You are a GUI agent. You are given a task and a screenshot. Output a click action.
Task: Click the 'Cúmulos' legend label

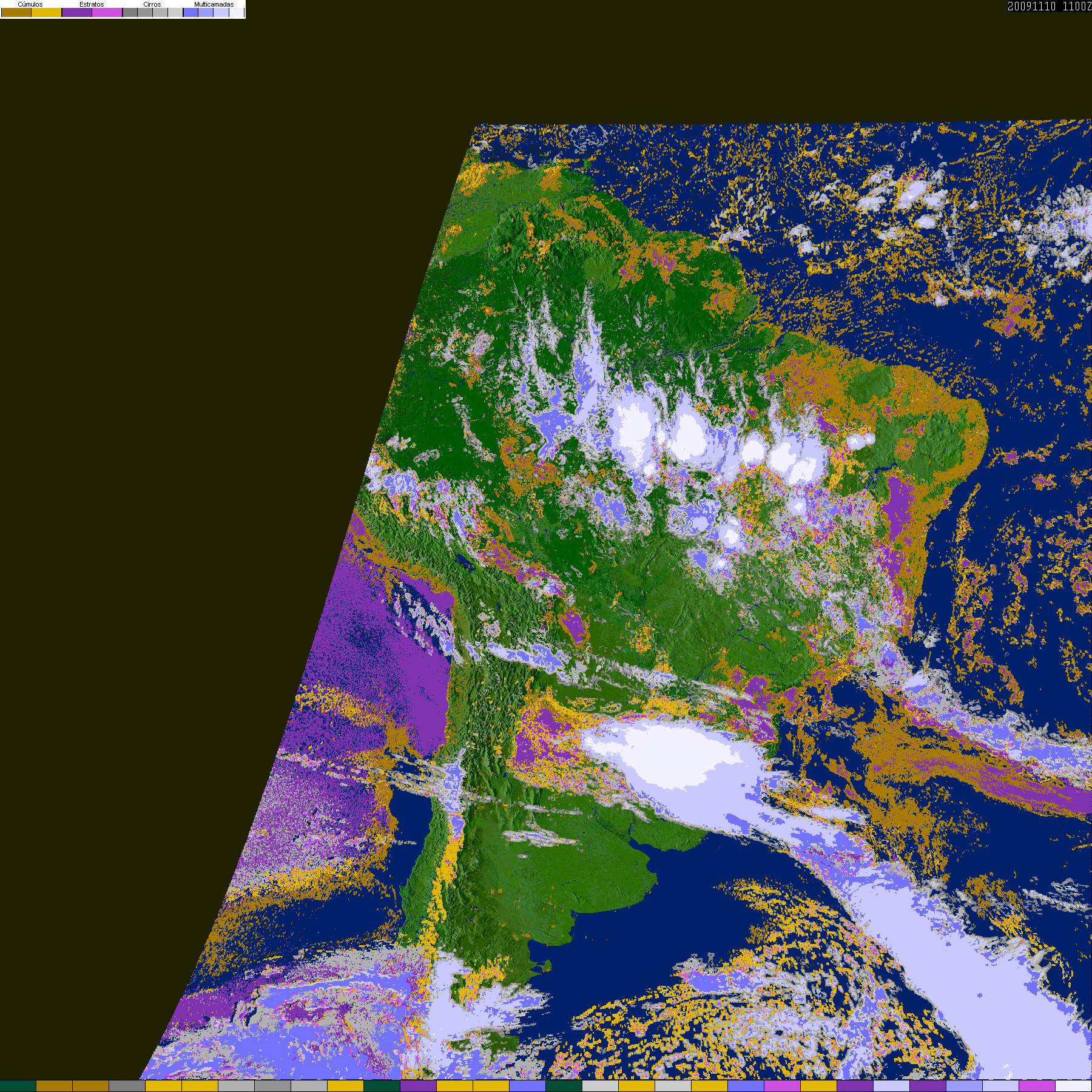pos(30,4)
